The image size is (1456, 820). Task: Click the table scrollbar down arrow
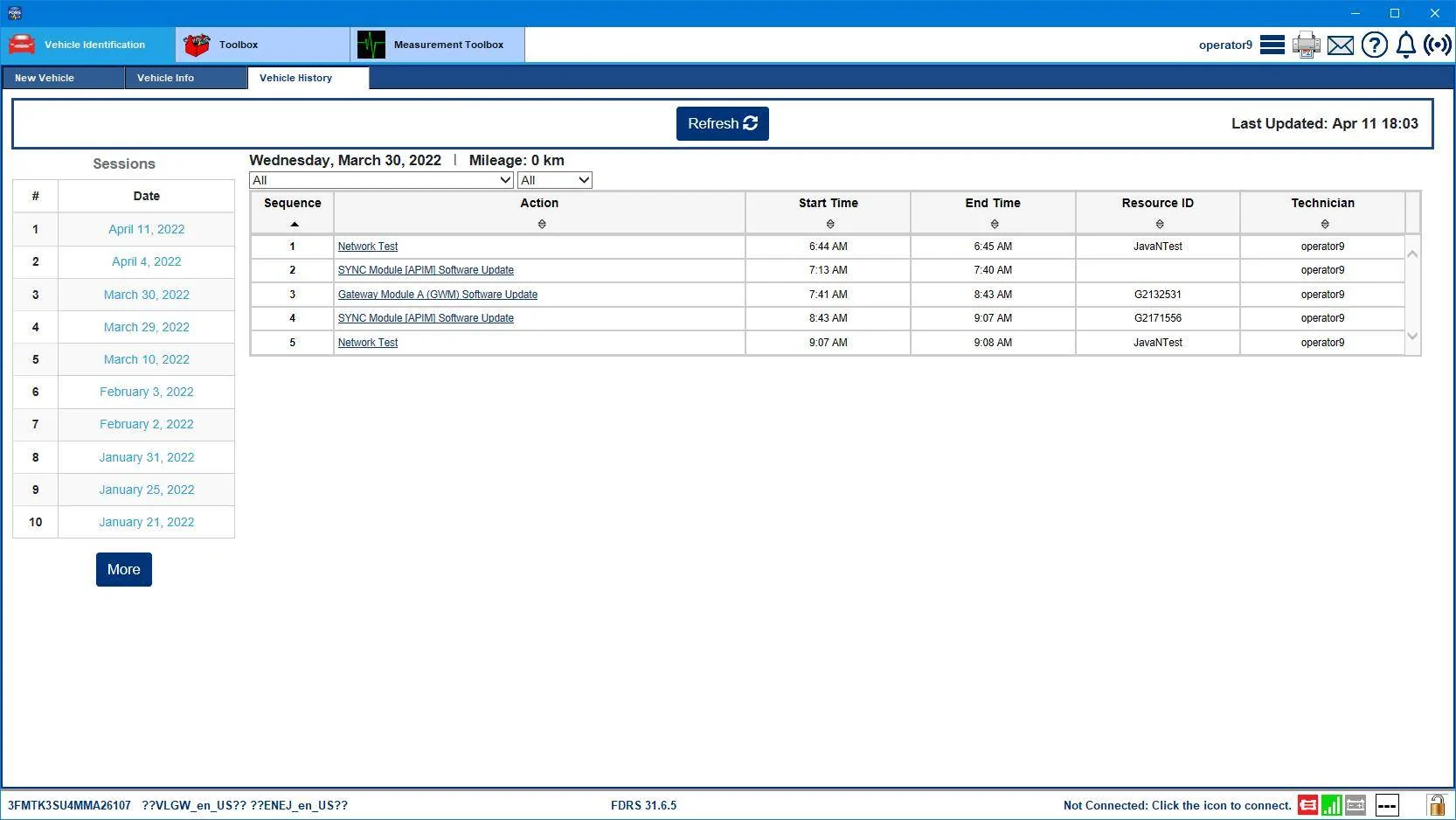click(1412, 337)
